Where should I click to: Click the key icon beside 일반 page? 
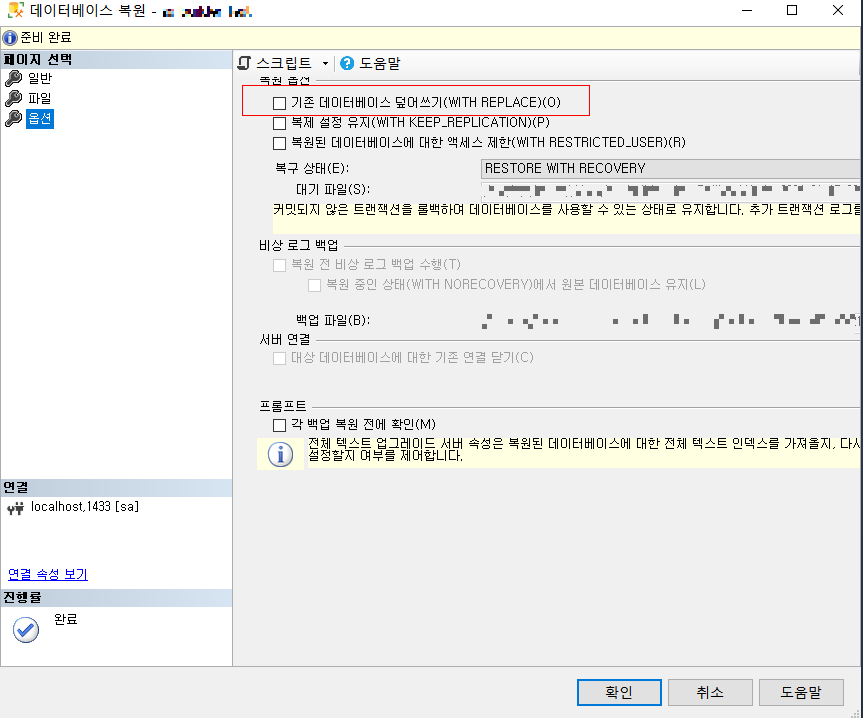pos(12,76)
